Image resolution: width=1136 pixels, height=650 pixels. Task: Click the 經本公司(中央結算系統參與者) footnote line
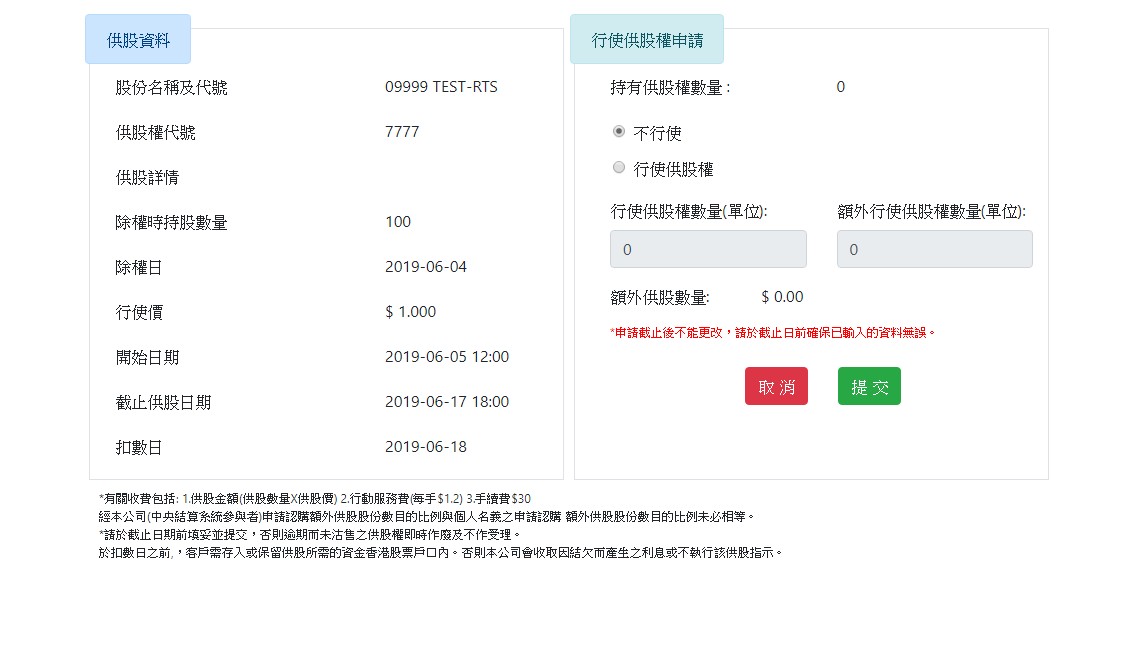coord(427,517)
